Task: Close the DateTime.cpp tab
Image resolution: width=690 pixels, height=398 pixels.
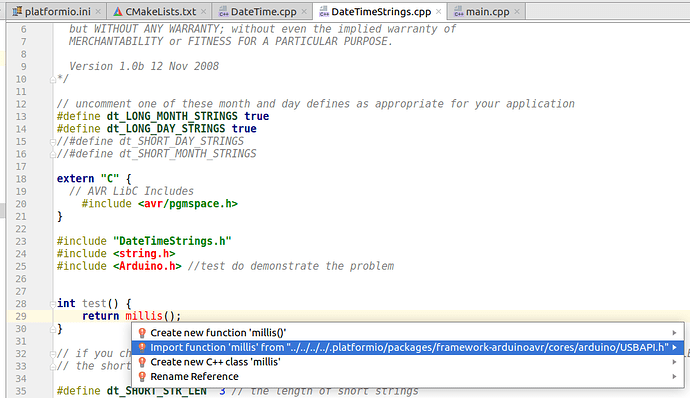Action: 304,12
